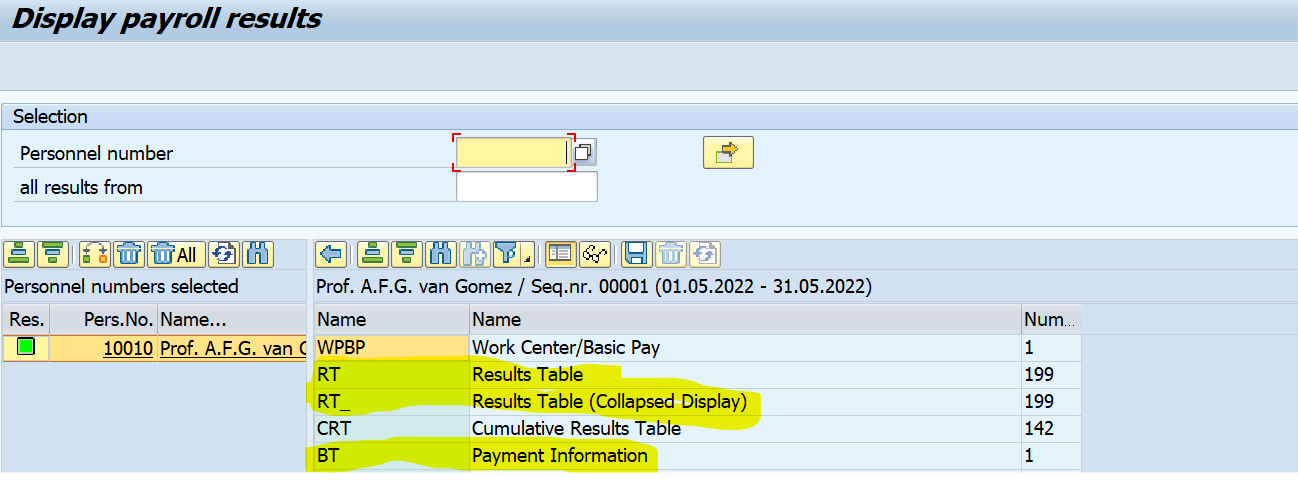This screenshot has width=1298, height=481.
Task: Select the Prof. A.F.G. van G name cell
Action: click(x=232, y=348)
